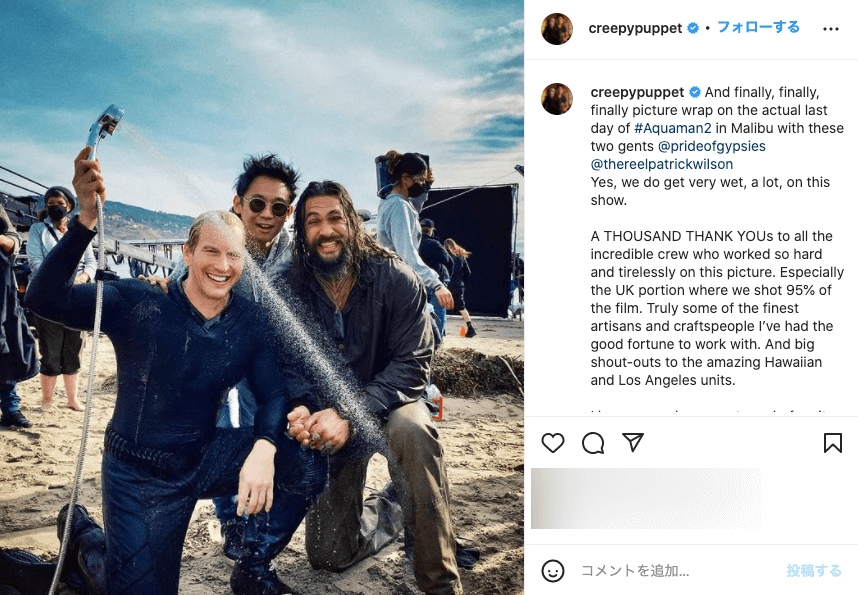Viewport: 858px width, 595px height.
Task: Share post via the paper plane icon
Action: coord(633,442)
